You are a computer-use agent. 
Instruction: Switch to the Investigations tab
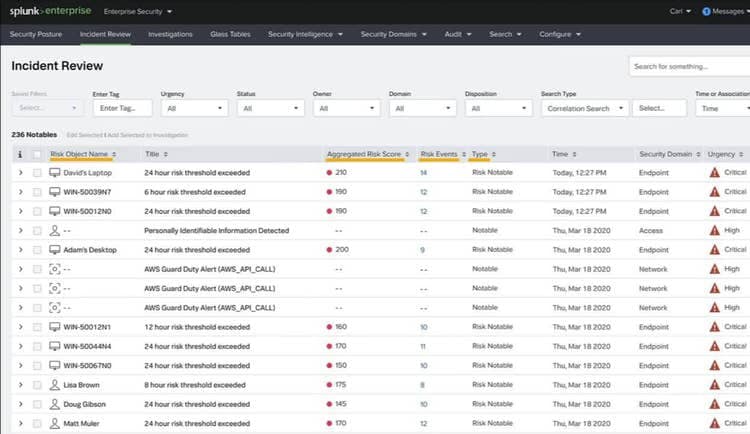pyautogui.click(x=170, y=34)
